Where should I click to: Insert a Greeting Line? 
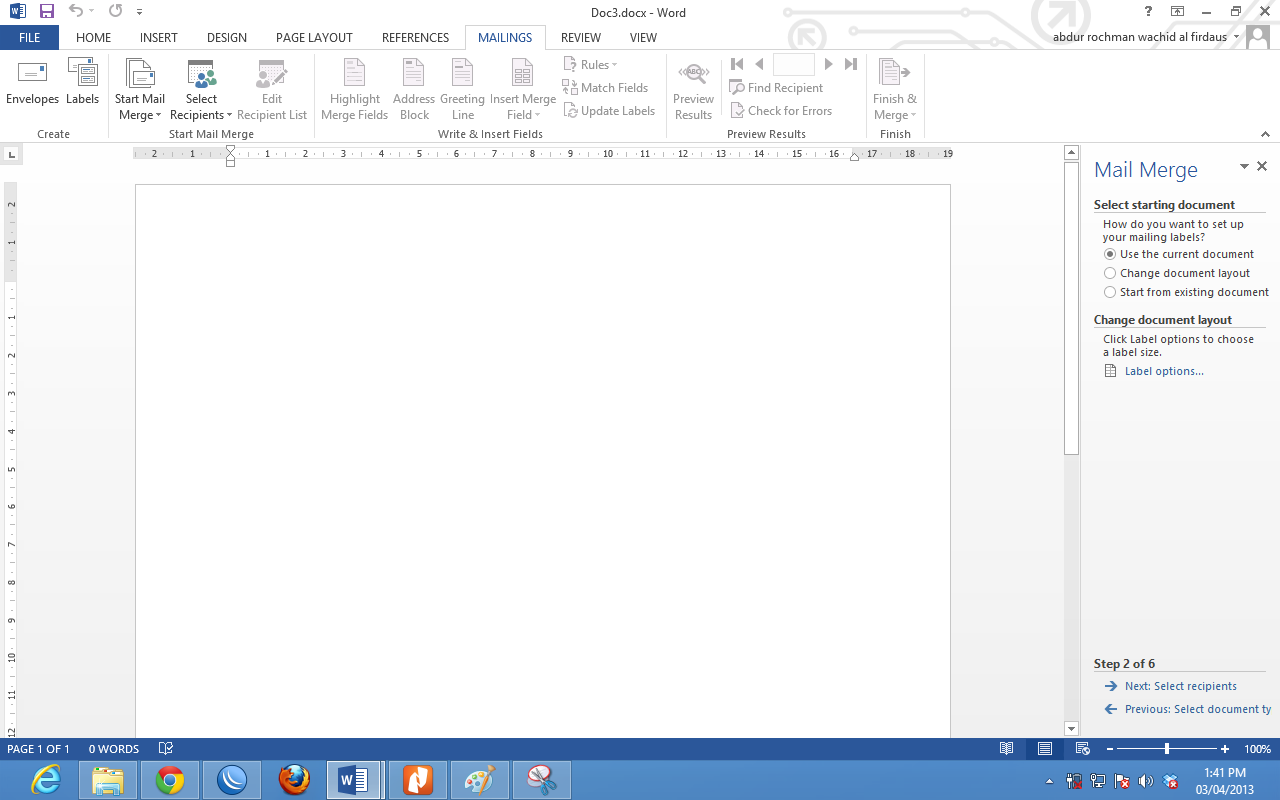[462, 90]
